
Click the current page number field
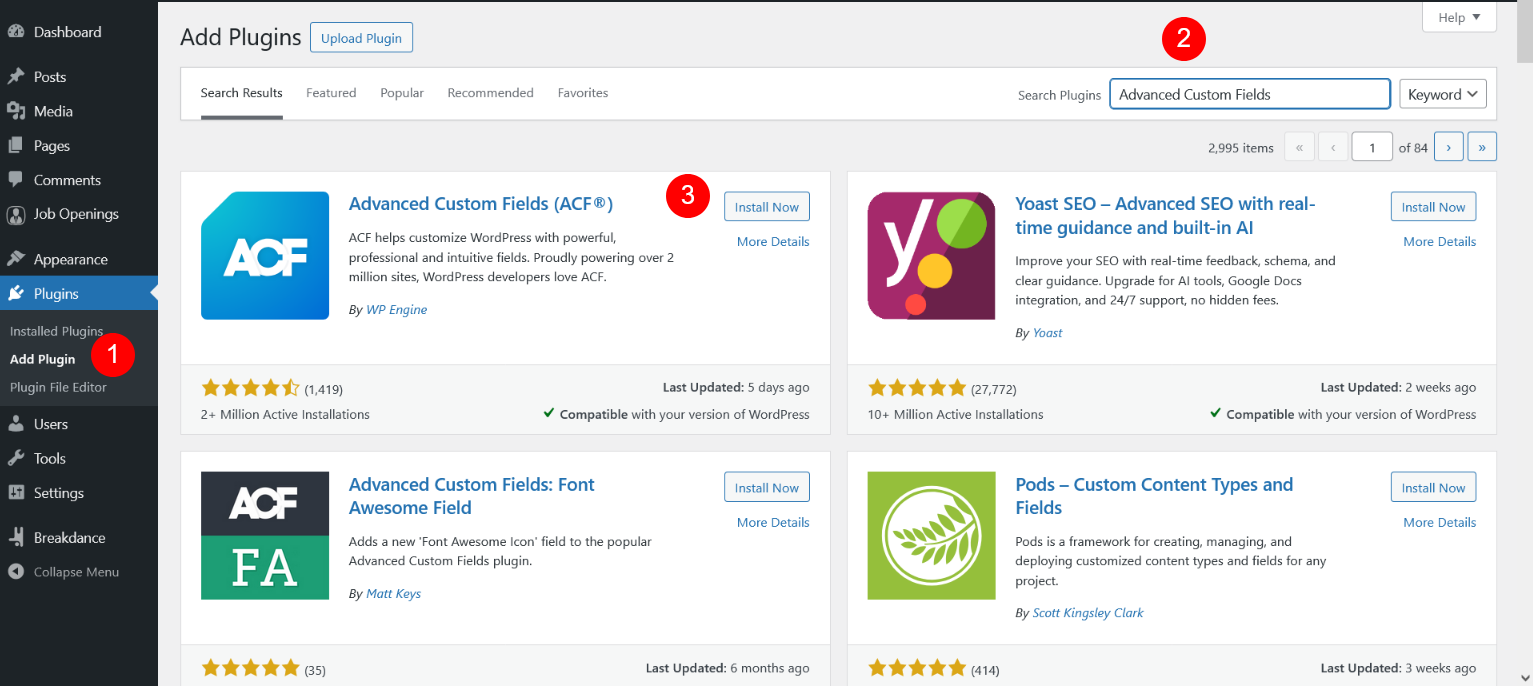(1372, 147)
